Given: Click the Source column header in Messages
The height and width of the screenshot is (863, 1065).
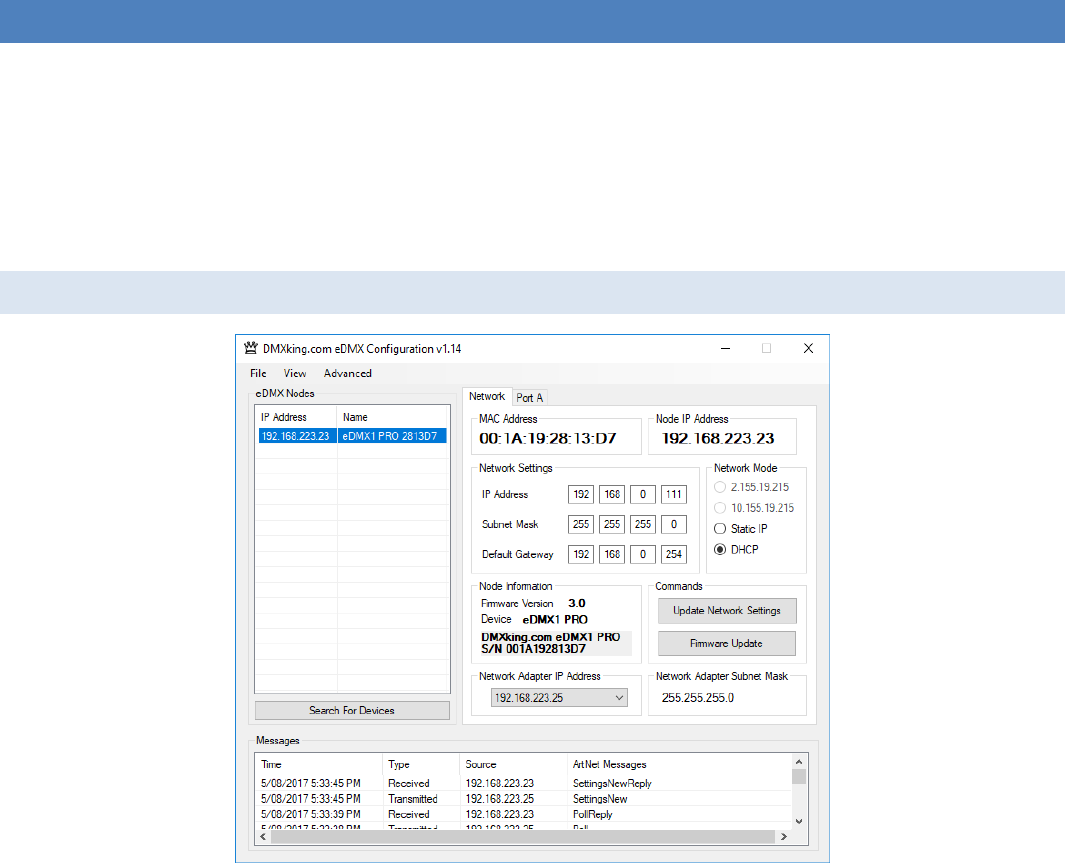Looking at the screenshot, I should pyautogui.click(x=481, y=765).
